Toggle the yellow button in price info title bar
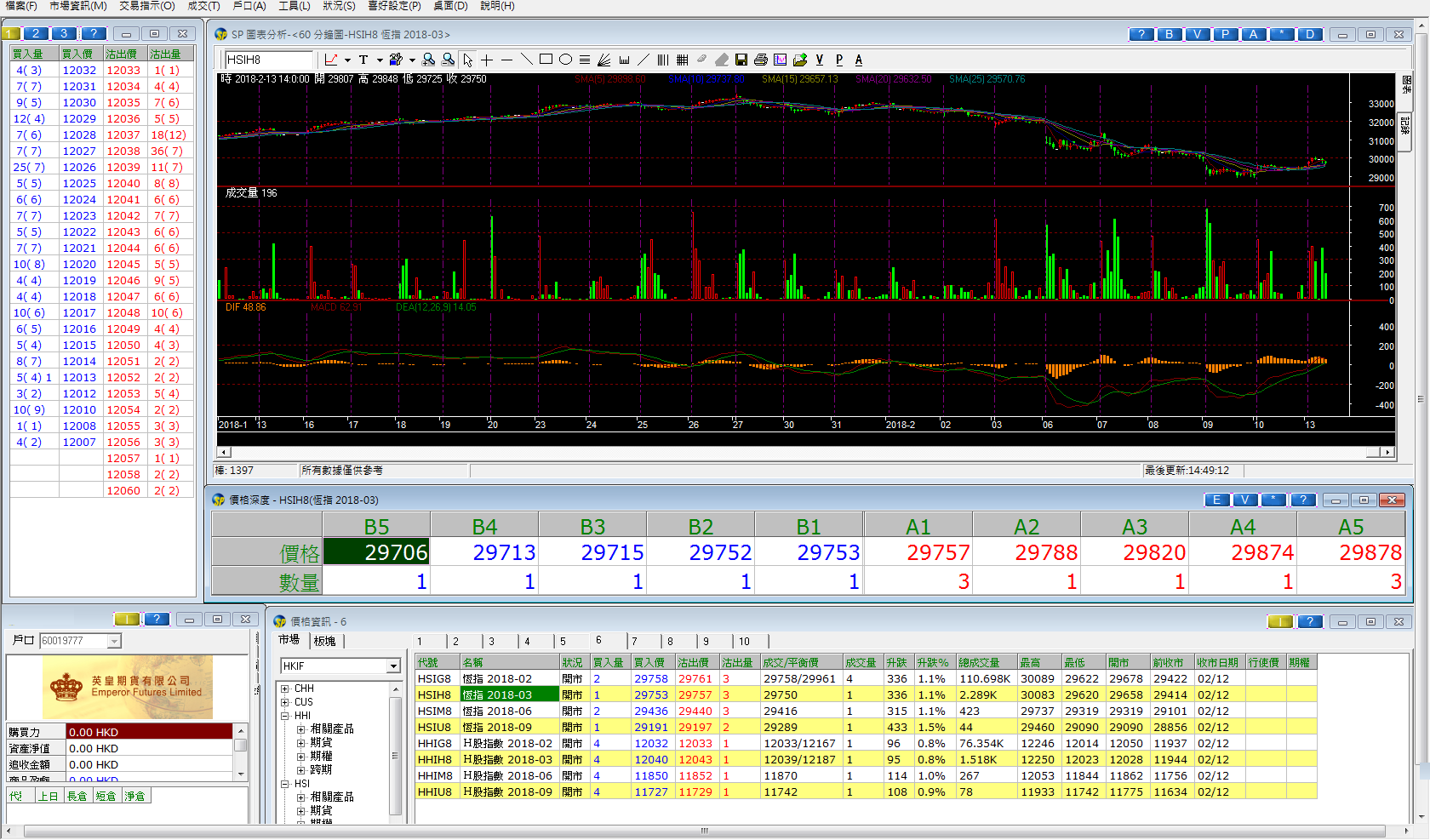The width and height of the screenshot is (1430, 840). [x=1280, y=621]
